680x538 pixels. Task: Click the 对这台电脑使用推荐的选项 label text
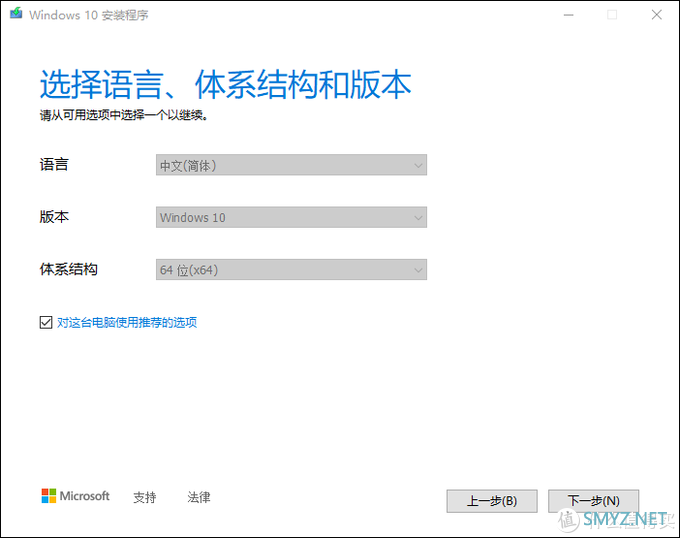[x=127, y=323]
